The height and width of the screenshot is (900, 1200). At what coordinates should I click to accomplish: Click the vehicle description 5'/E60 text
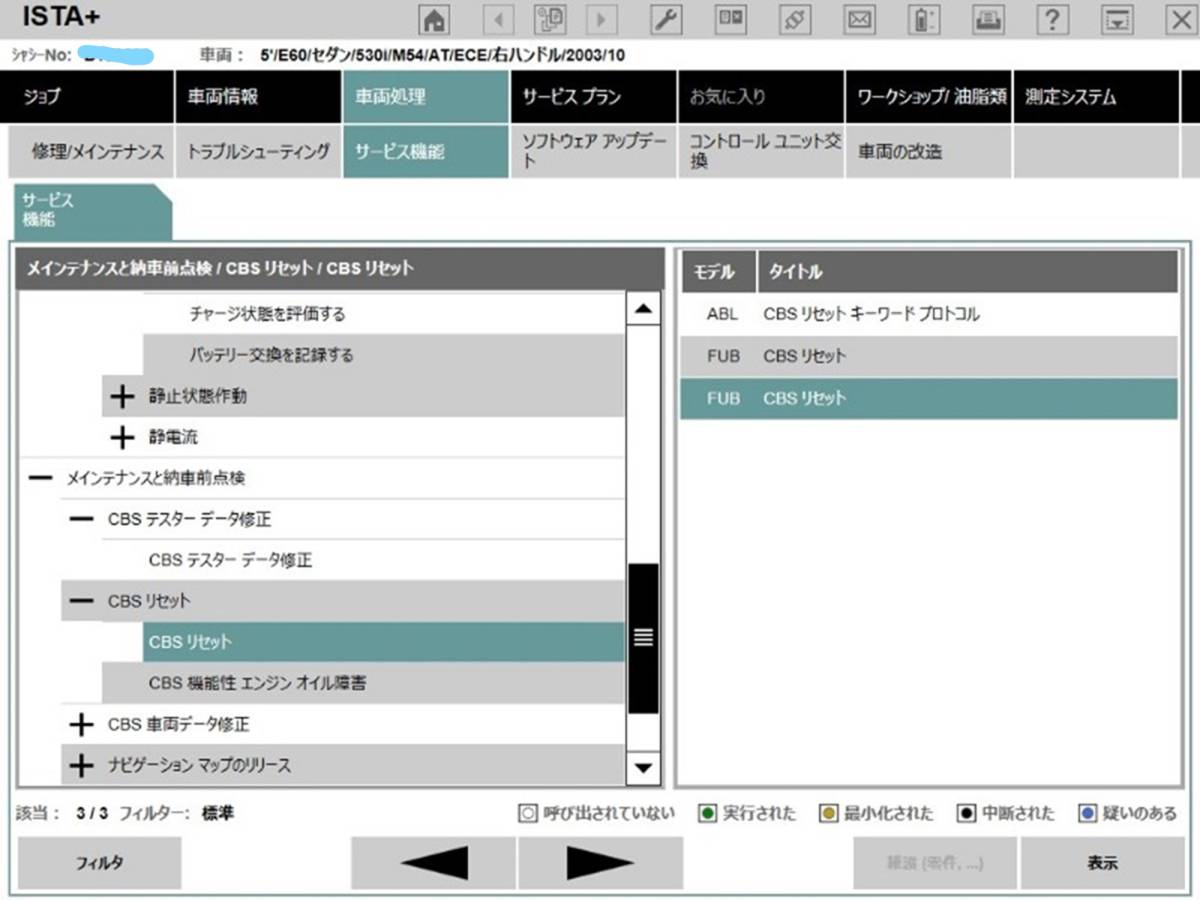click(442, 55)
